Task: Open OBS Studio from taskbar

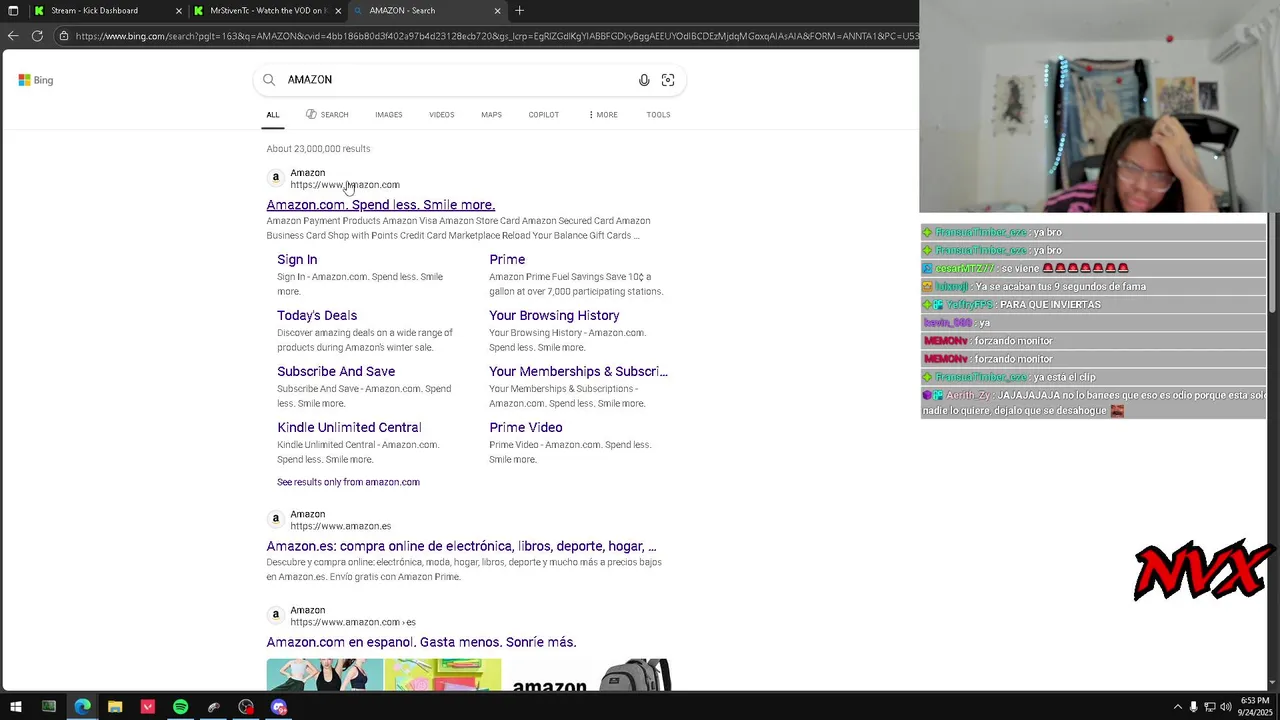Action: coord(246,707)
